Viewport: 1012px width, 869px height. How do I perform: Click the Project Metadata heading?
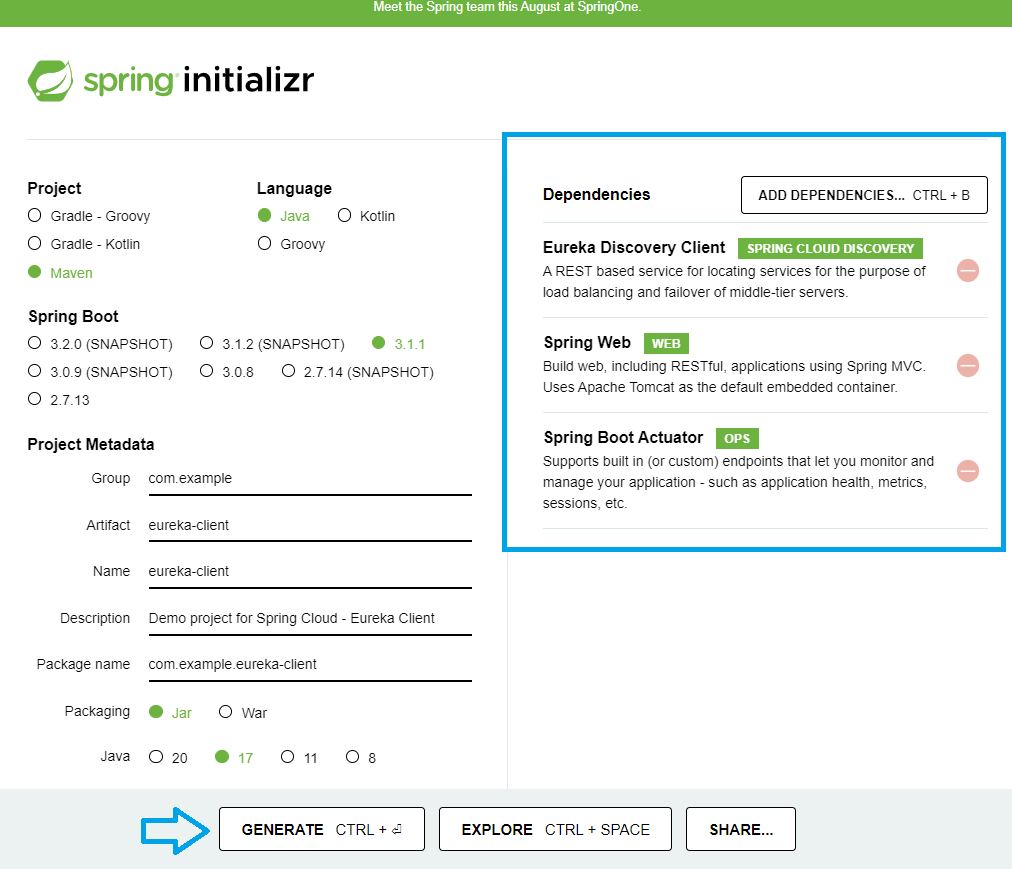91,444
